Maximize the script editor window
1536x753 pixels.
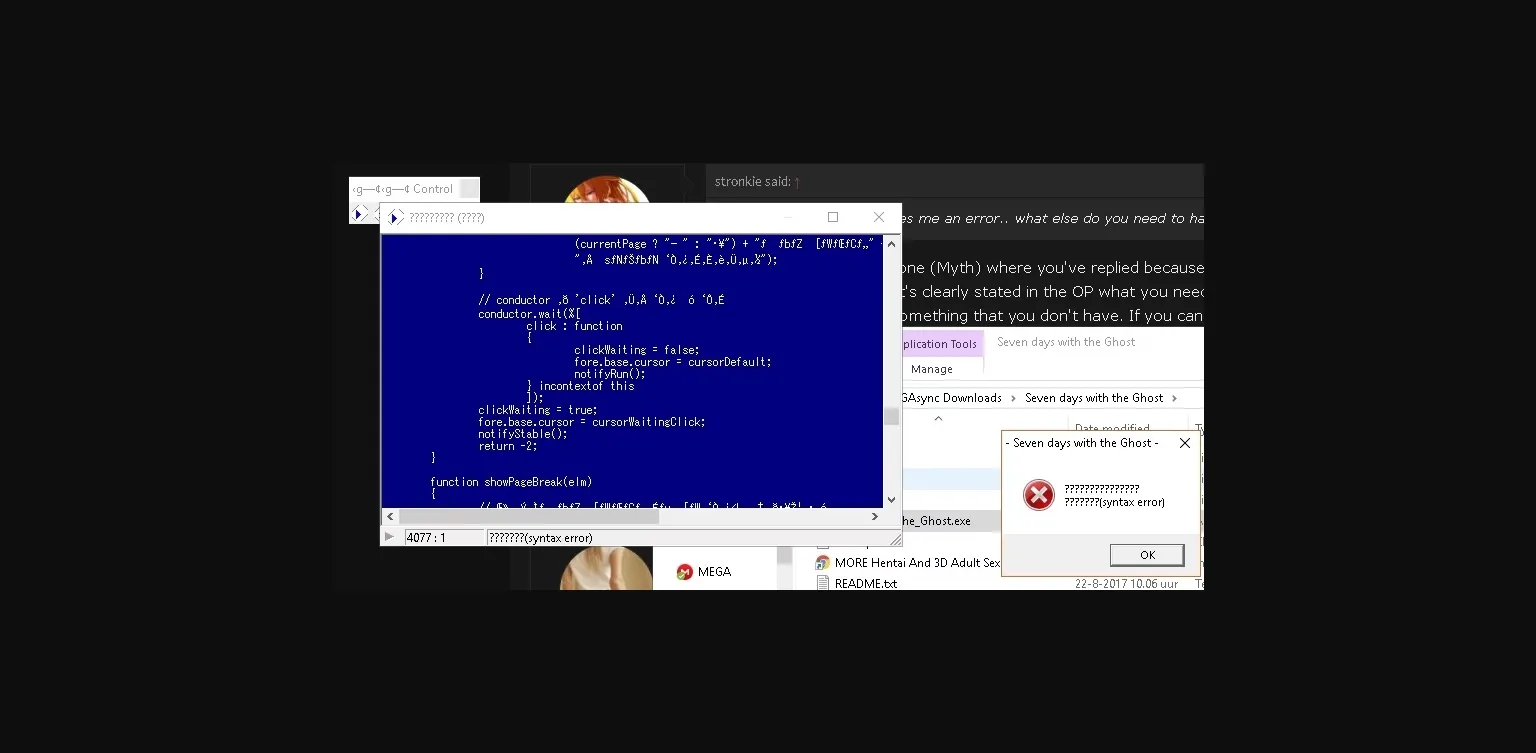pos(832,217)
